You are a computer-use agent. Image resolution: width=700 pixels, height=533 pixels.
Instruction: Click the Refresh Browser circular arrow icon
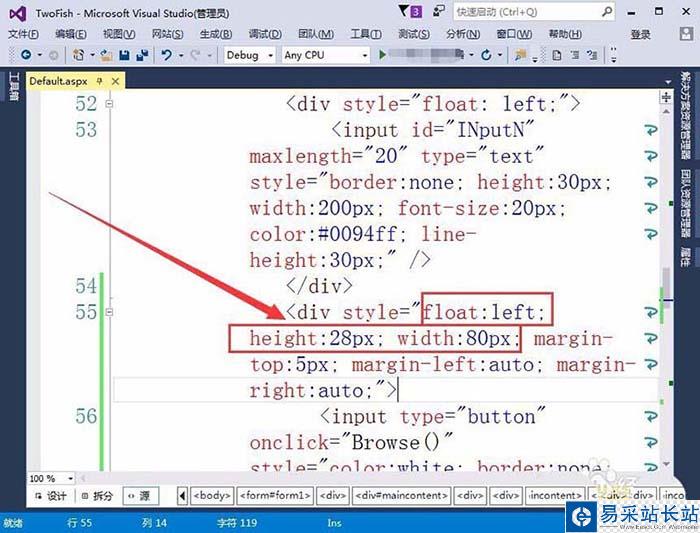click(486, 55)
